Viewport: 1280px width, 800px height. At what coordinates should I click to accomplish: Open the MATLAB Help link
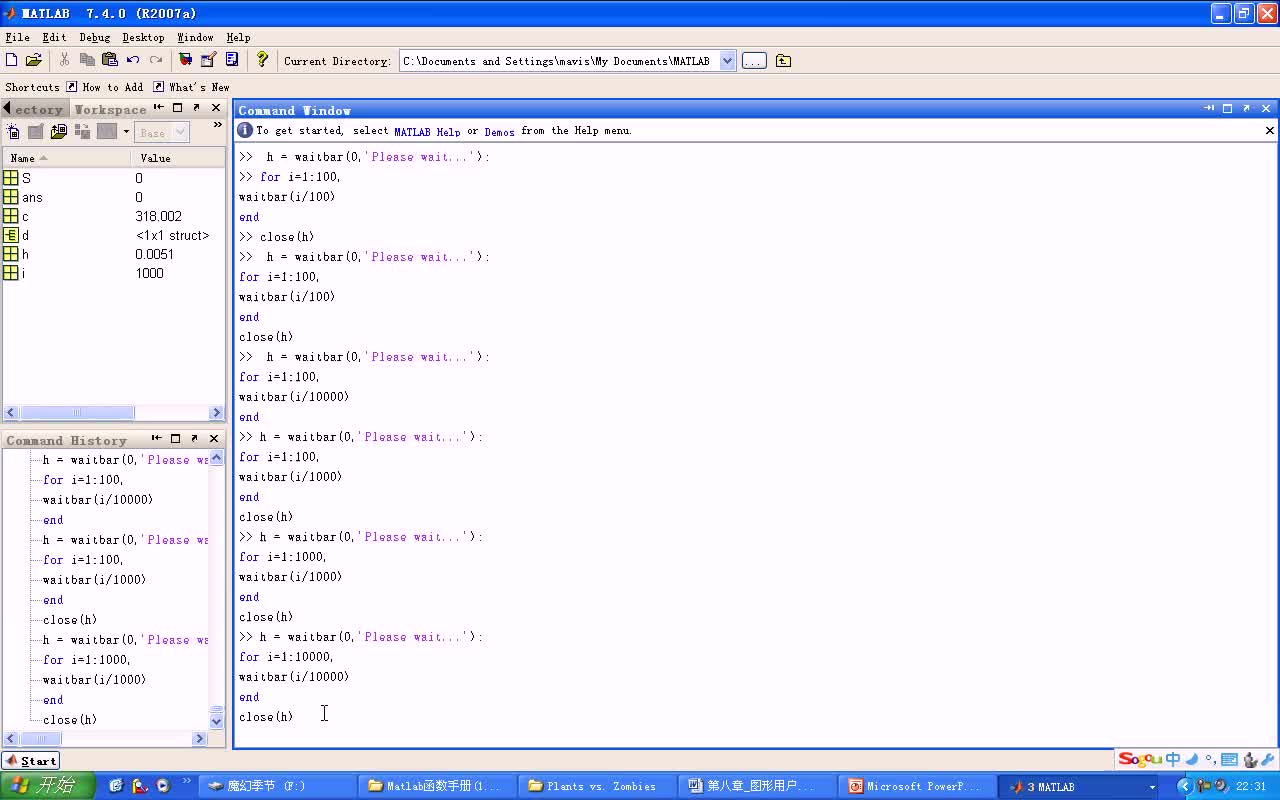pos(427,131)
